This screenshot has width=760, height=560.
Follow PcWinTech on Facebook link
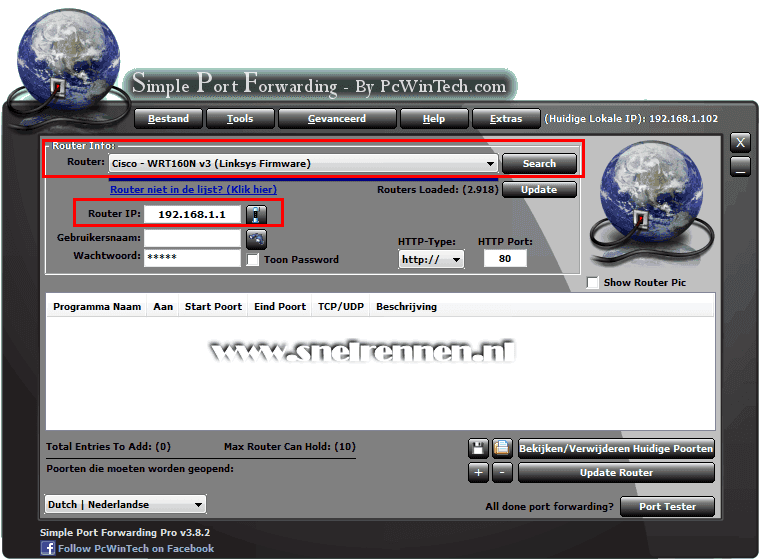point(136,548)
